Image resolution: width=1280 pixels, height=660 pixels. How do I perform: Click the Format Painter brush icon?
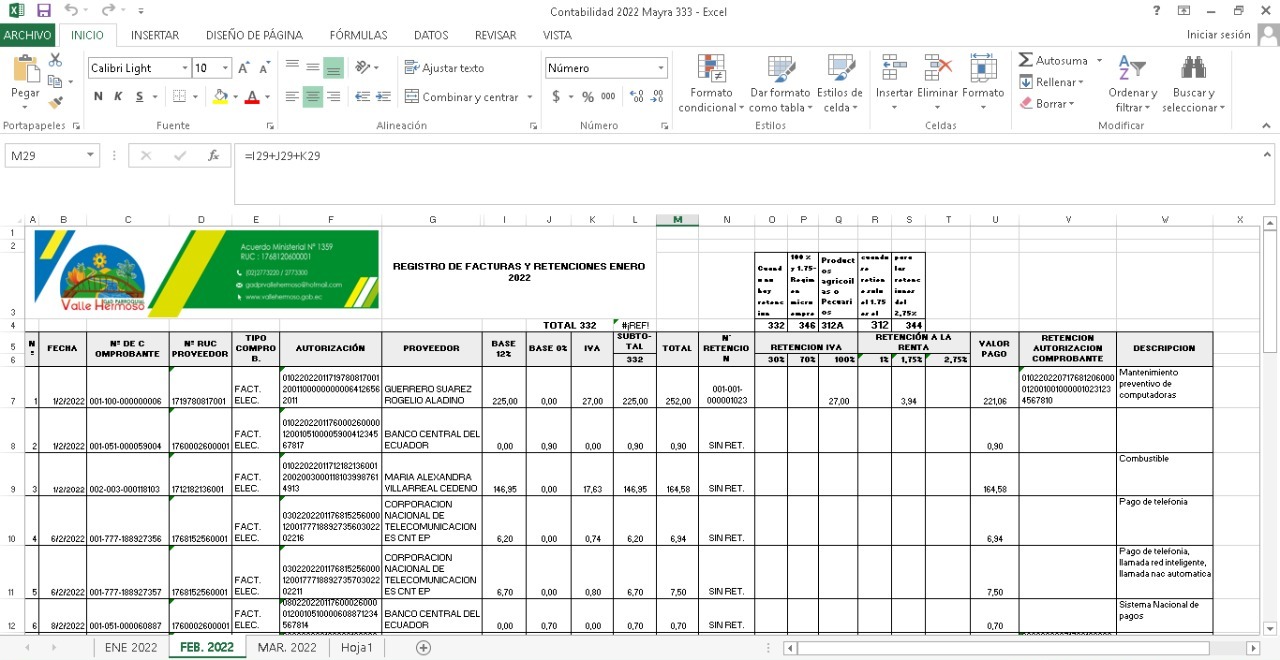tap(56, 101)
